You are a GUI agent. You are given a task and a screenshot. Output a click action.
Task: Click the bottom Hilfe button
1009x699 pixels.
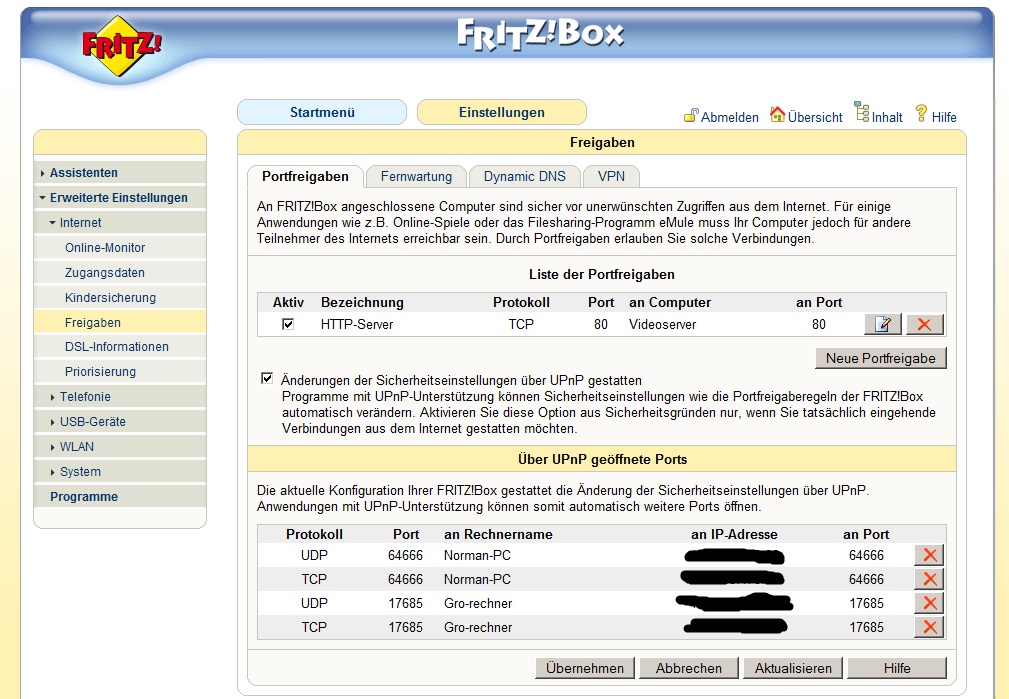897,668
